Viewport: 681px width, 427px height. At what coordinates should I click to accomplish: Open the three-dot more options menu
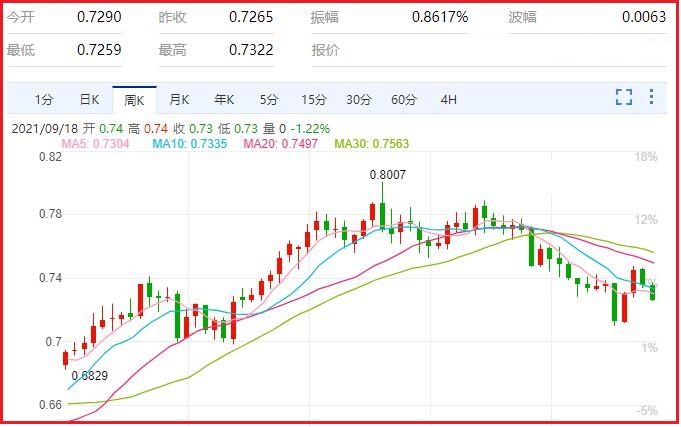click(x=652, y=97)
